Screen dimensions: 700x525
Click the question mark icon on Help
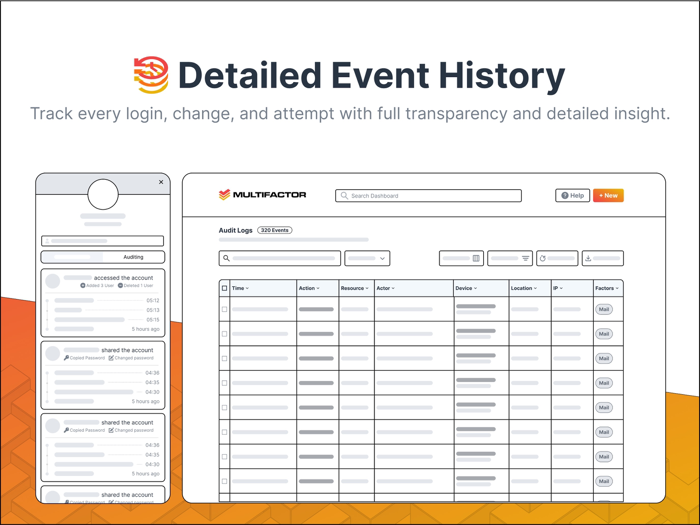point(565,196)
